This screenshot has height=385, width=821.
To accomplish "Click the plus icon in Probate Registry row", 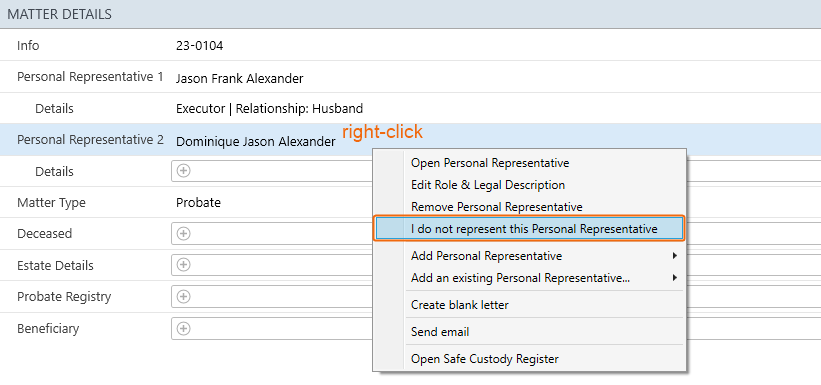I will click(x=183, y=296).
